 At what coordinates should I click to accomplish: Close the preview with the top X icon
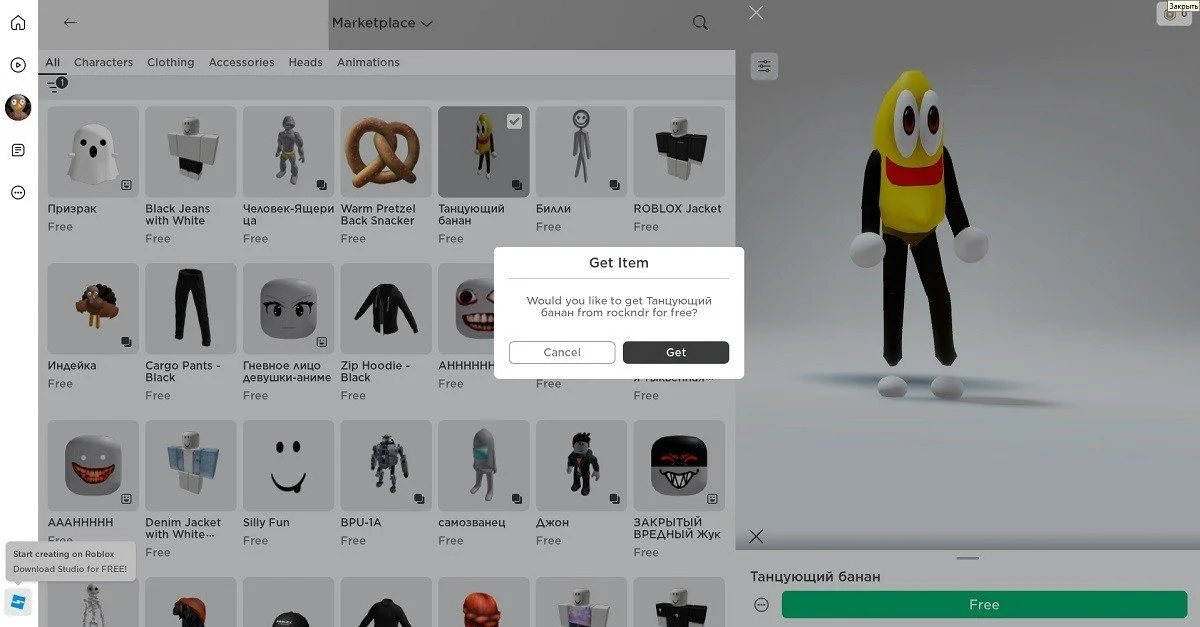click(x=756, y=12)
